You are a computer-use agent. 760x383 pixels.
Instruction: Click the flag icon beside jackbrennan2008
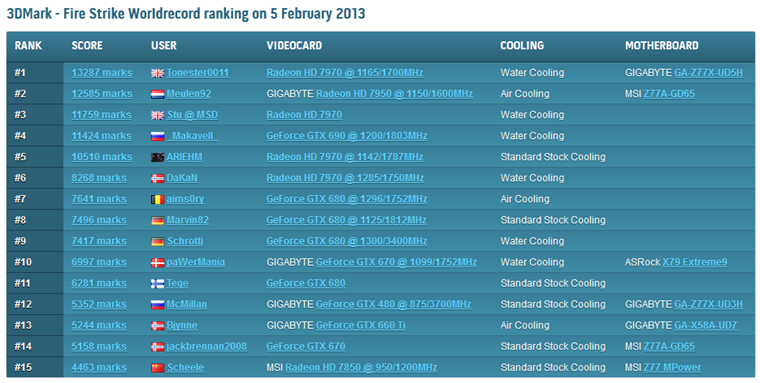click(x=158, y=347)
